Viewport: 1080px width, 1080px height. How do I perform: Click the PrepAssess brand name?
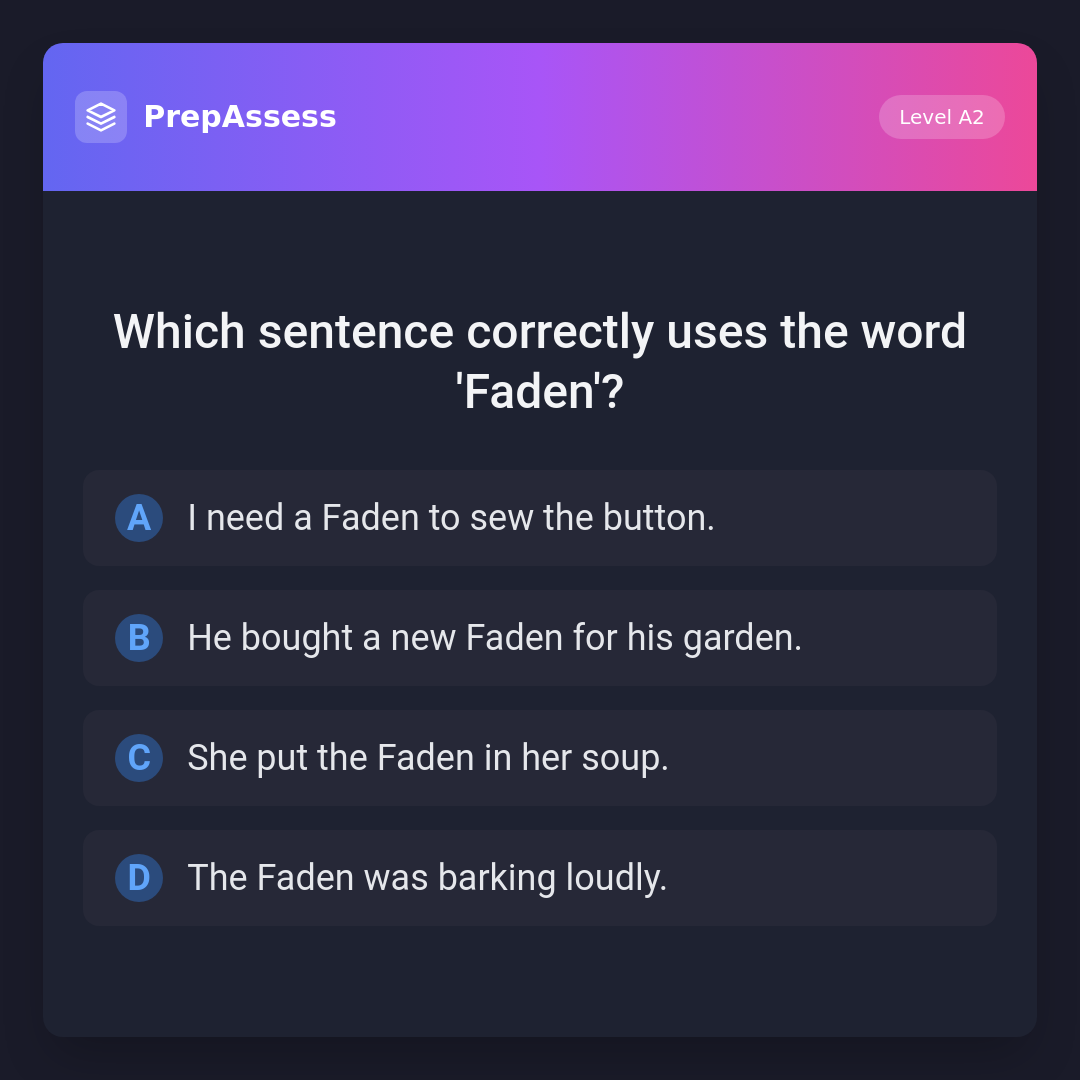point(240,117)
